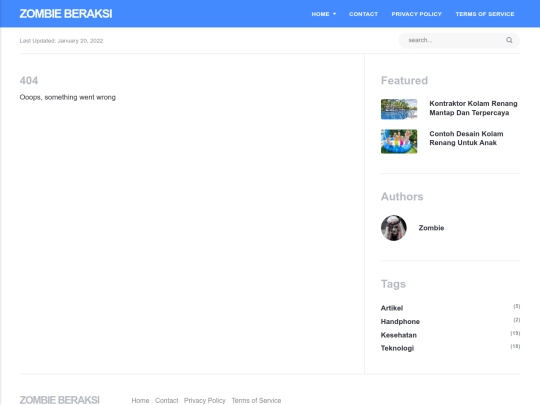Click the Last Updated January 20, 2022 text
540x405 pixels.
[x=61, y=41]
